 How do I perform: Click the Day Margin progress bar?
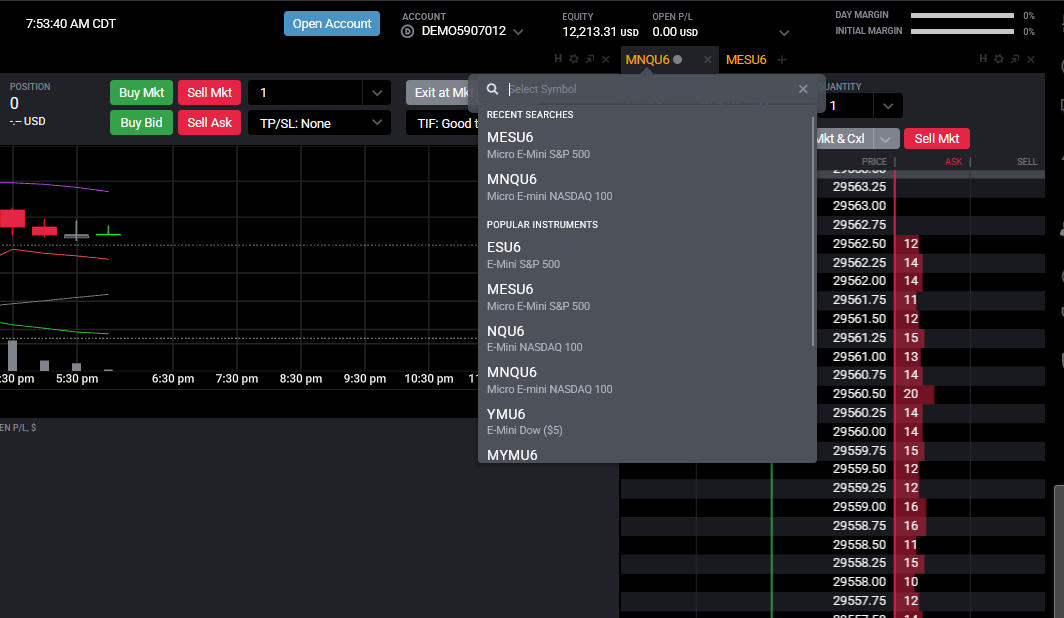click(962, 15)
